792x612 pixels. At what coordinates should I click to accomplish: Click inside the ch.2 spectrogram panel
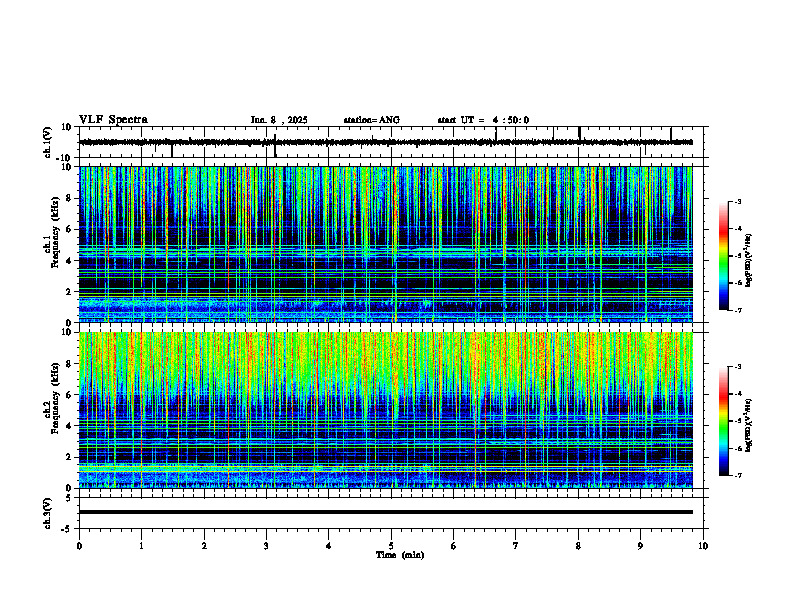(x=385, y=410)
